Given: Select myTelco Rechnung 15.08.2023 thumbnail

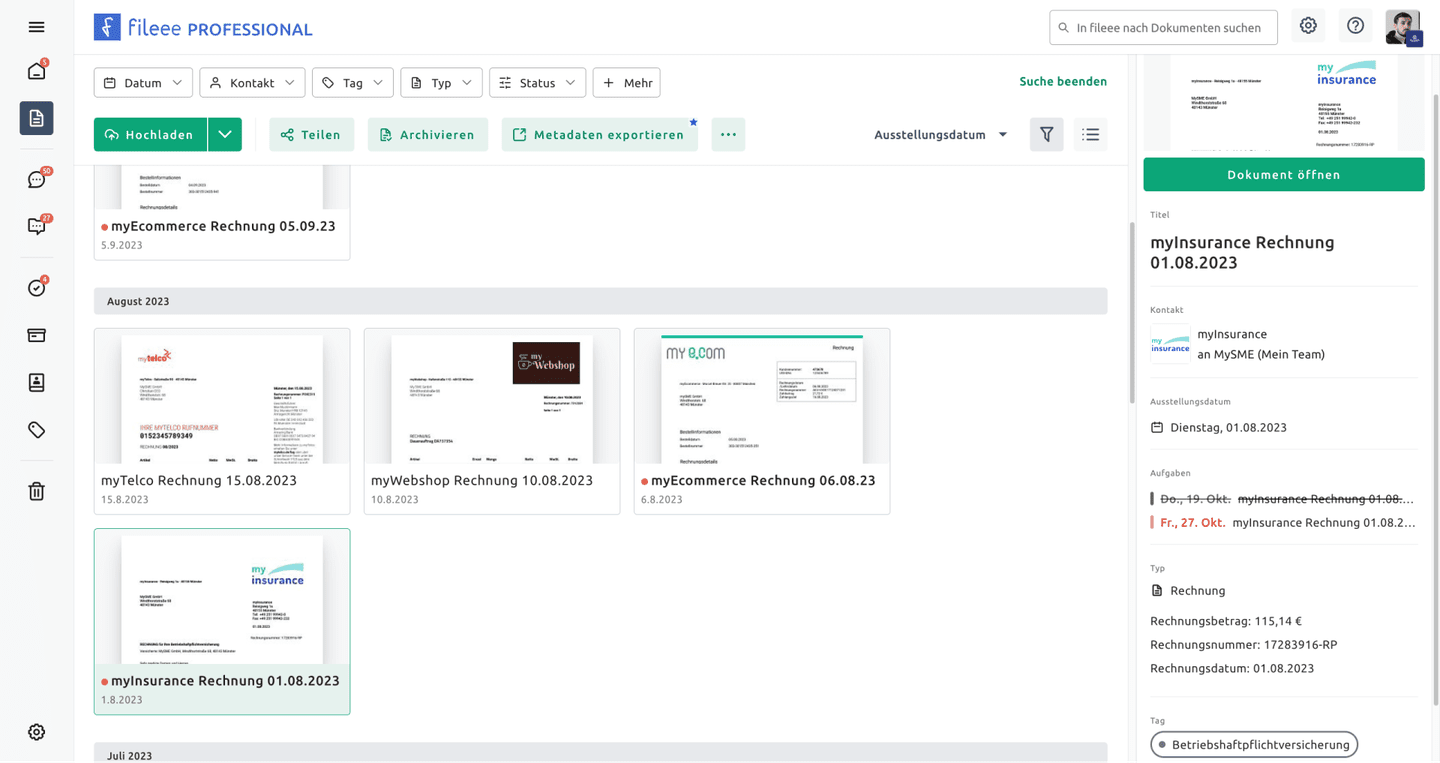Looking at the screenshot, I should click(222, 421).
